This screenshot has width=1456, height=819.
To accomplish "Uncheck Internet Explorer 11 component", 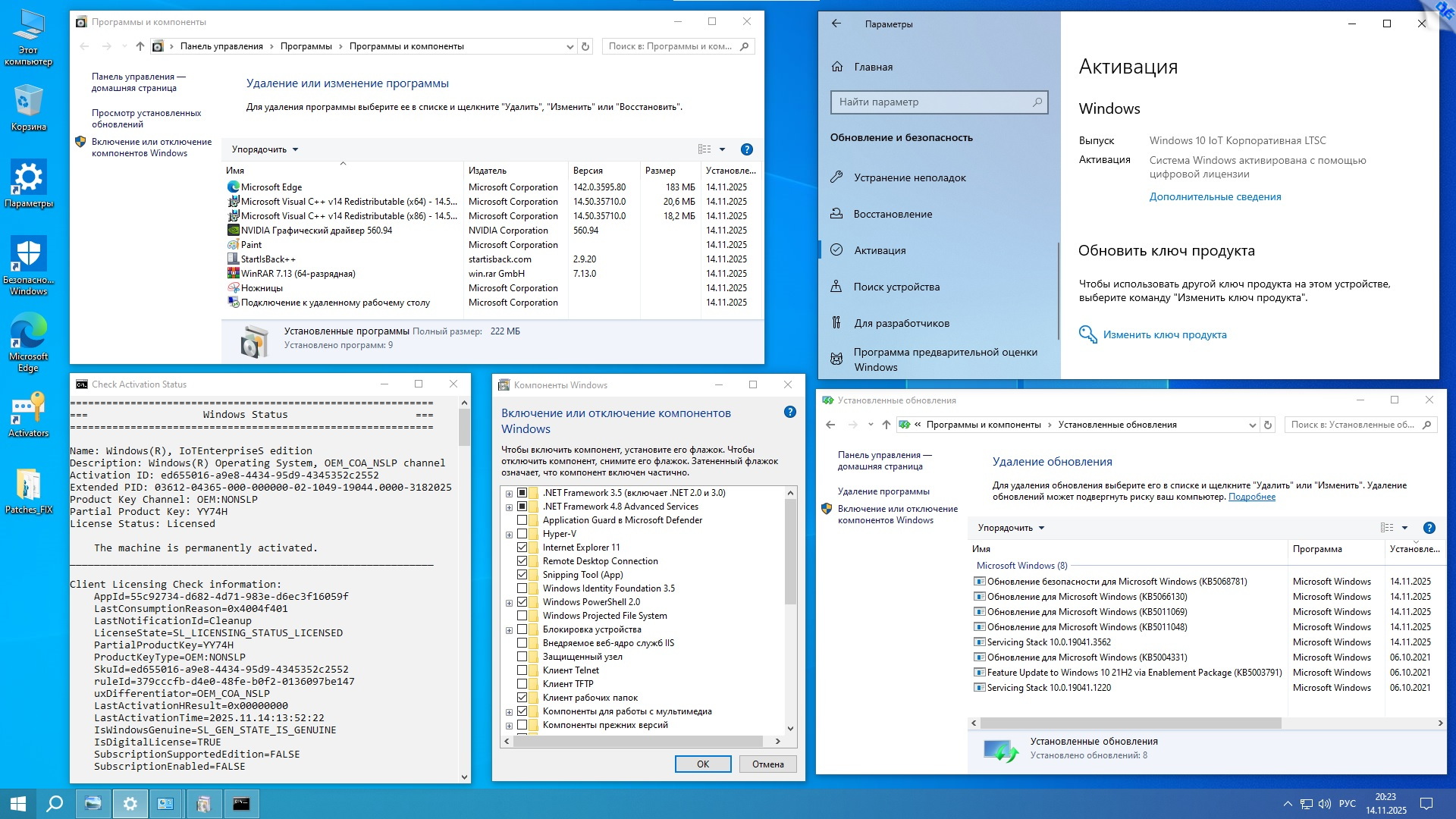I will (522, 548).
